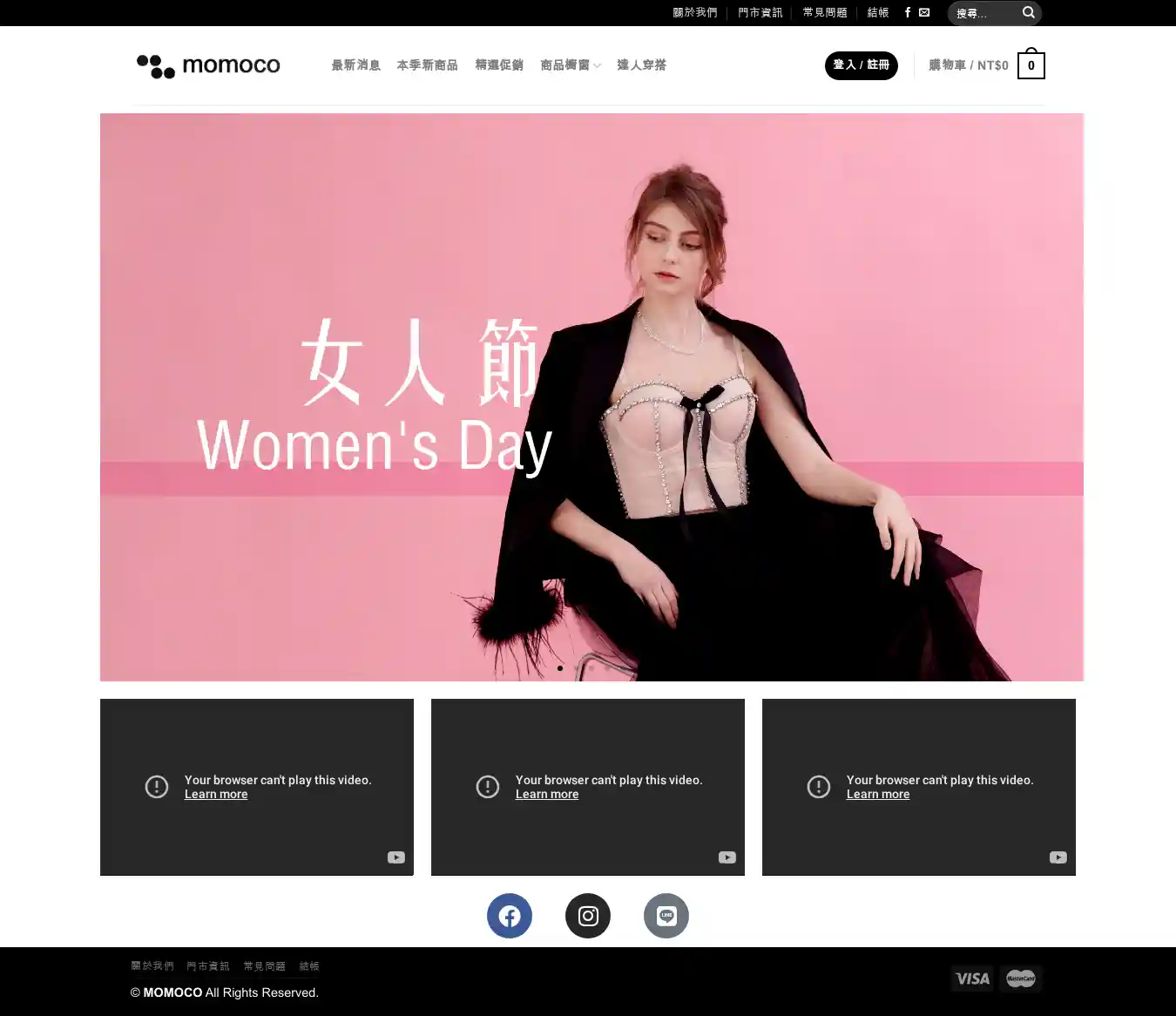Click the email envelope icon in top bar

coord(924,12)
